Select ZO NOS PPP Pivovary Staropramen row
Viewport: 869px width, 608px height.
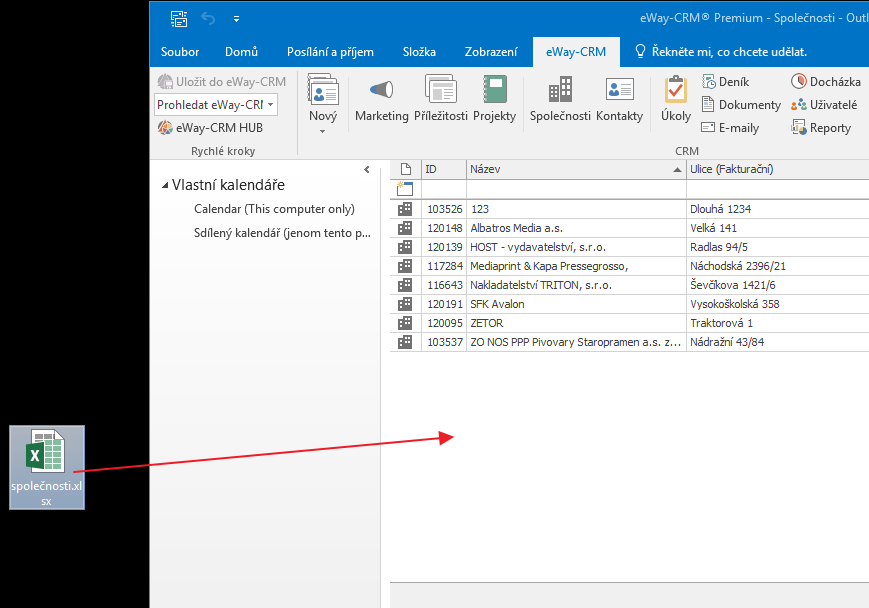630,342
